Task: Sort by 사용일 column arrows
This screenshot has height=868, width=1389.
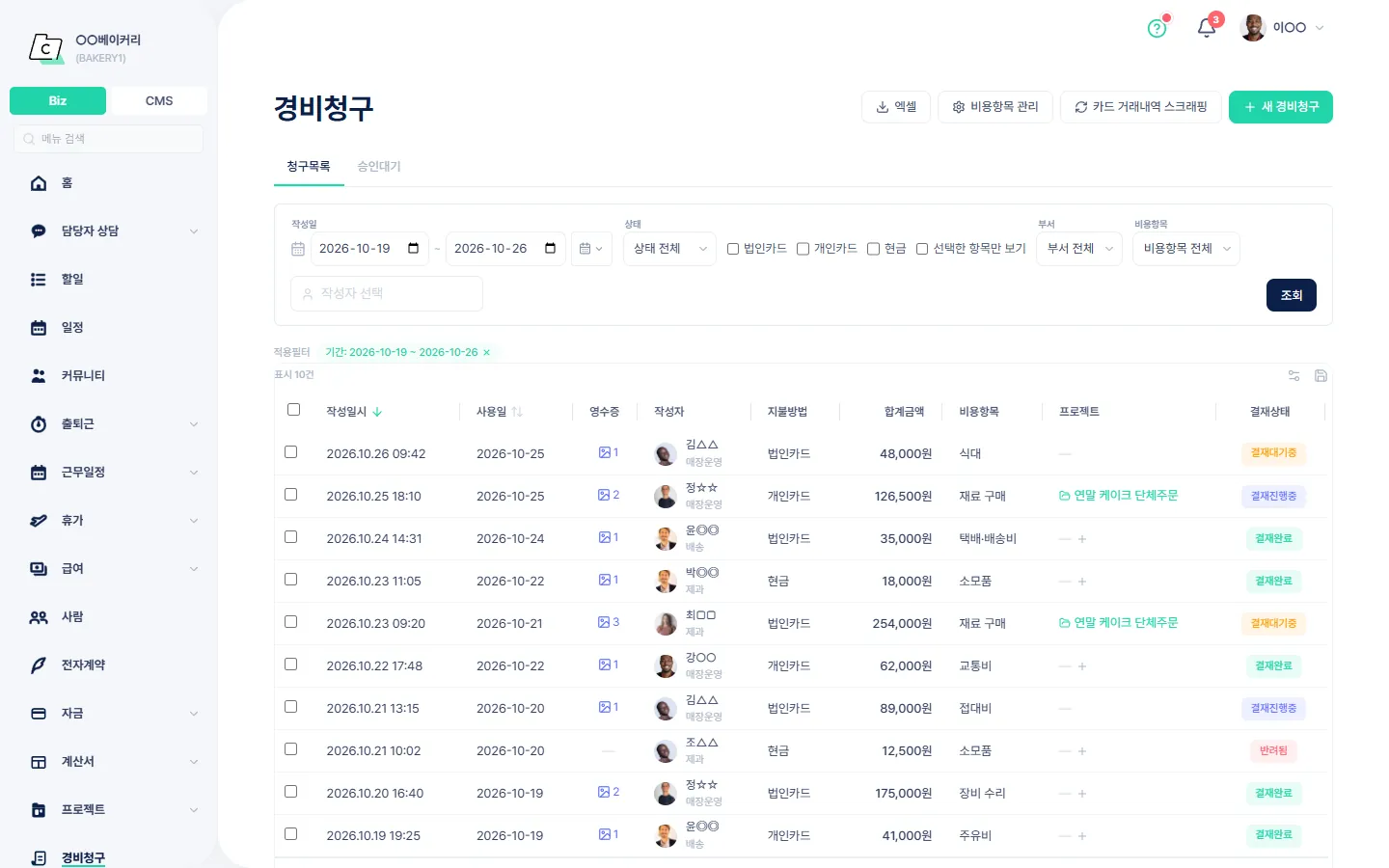Action: (517, 412)
